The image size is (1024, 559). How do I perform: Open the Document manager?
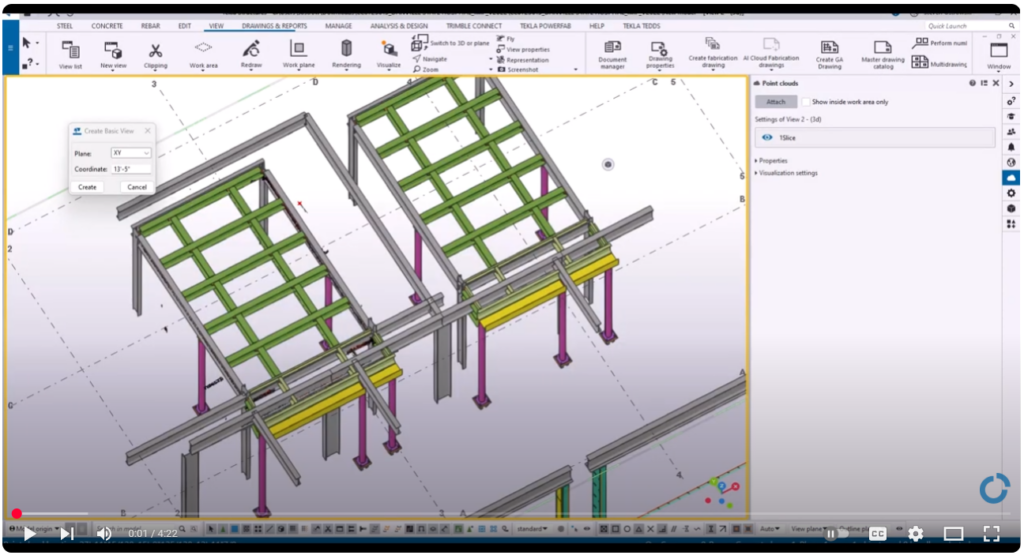(x=612, y=55)
